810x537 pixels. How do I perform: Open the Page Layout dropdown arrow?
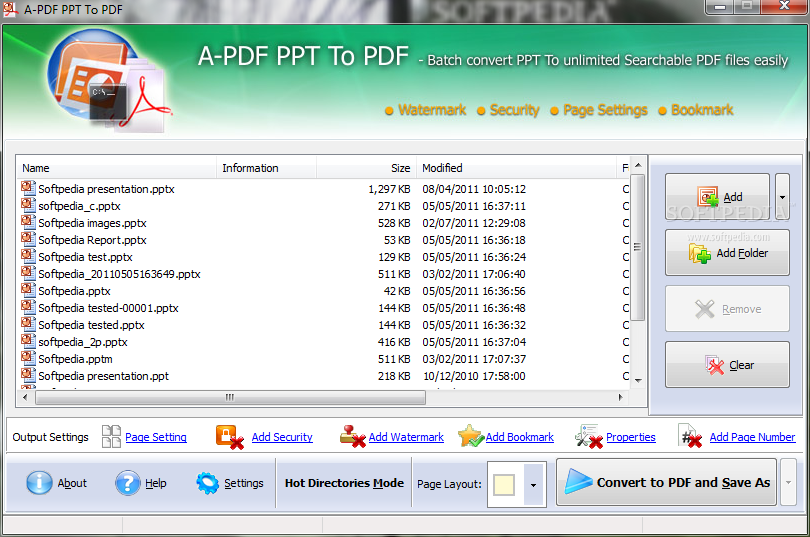(x=533, y=484)
